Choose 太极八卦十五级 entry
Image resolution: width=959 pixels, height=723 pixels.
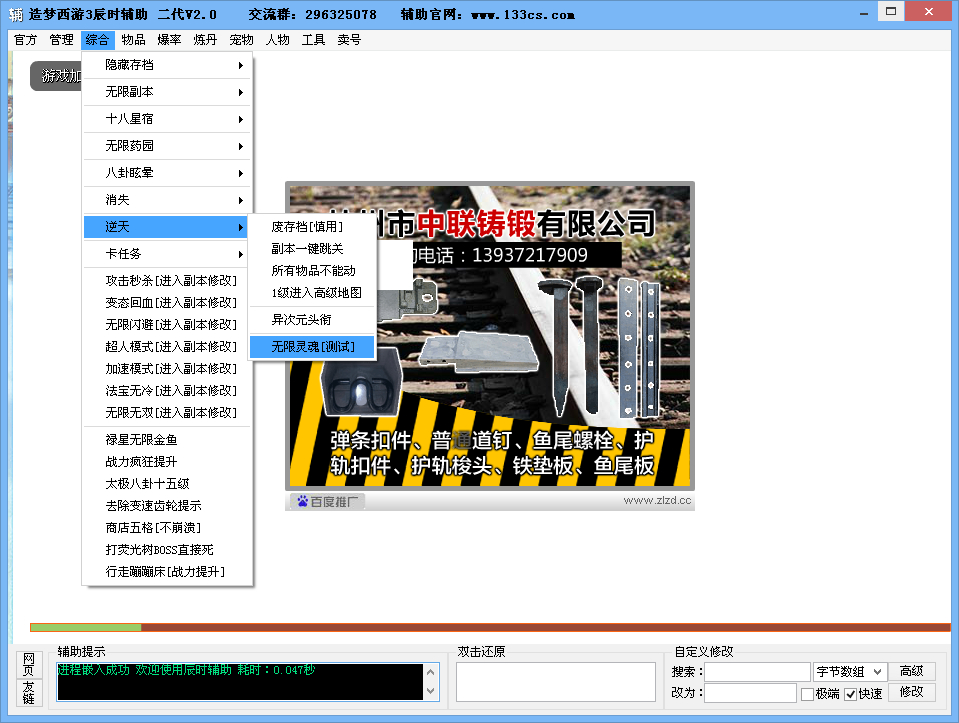(x=167, y=484)
